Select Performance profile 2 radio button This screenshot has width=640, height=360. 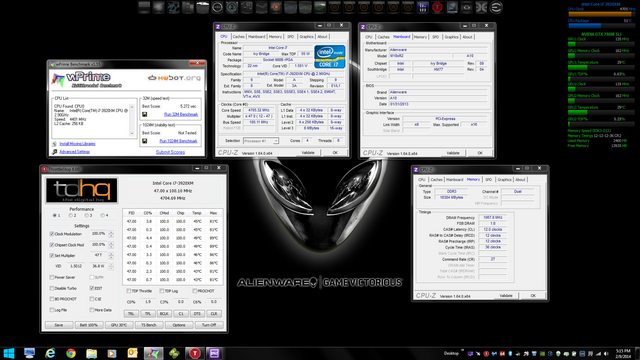[x=71, y=216]
